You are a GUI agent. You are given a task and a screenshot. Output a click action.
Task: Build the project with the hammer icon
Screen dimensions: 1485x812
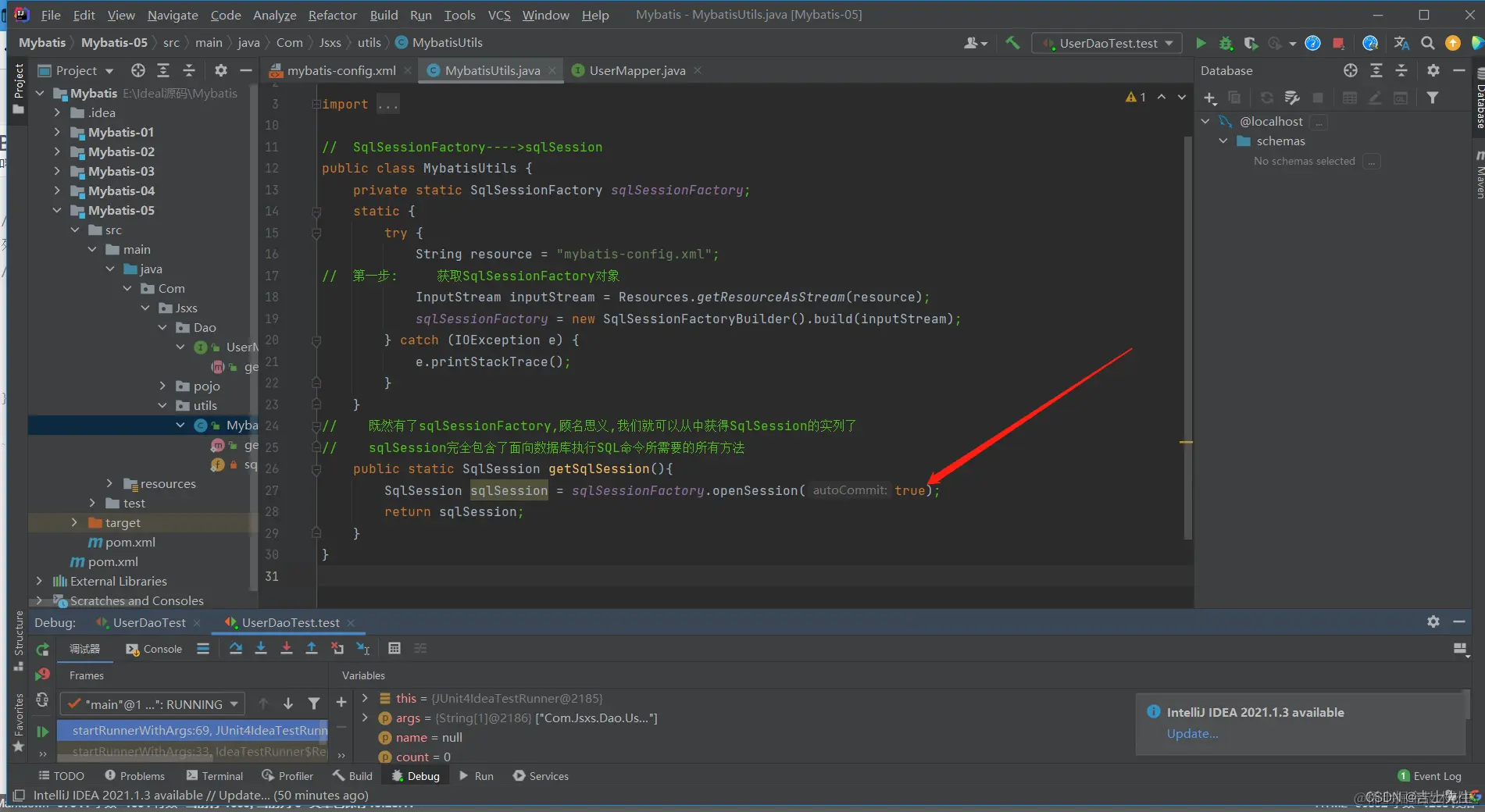point(1012,43)
